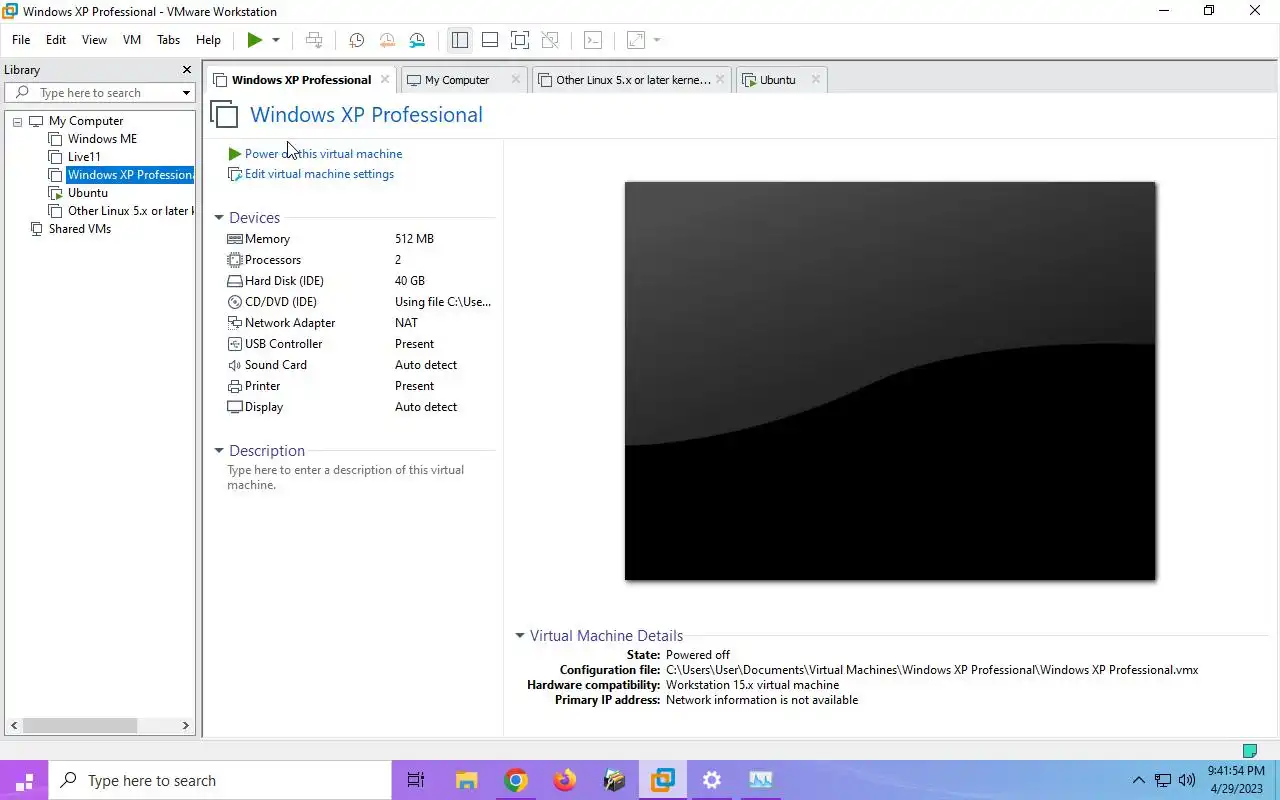
Task: Click the Library search input field
Action: (98, 93)
